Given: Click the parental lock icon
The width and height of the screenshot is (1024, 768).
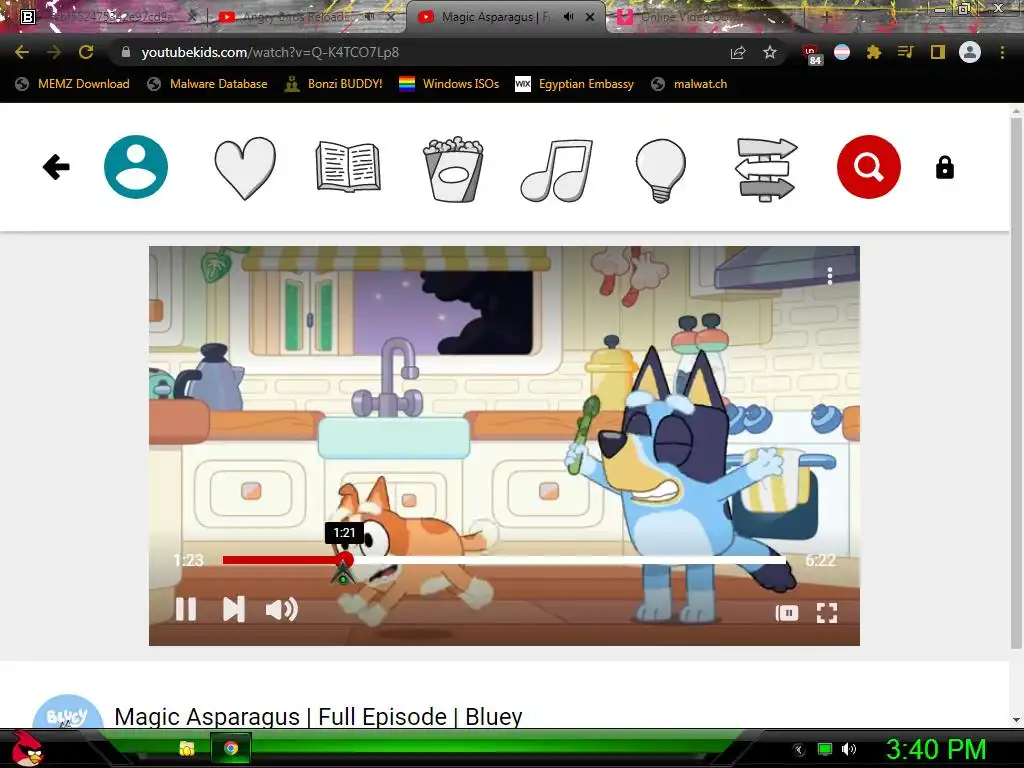Looking at the screenshot, I should (x=944, y=168).
